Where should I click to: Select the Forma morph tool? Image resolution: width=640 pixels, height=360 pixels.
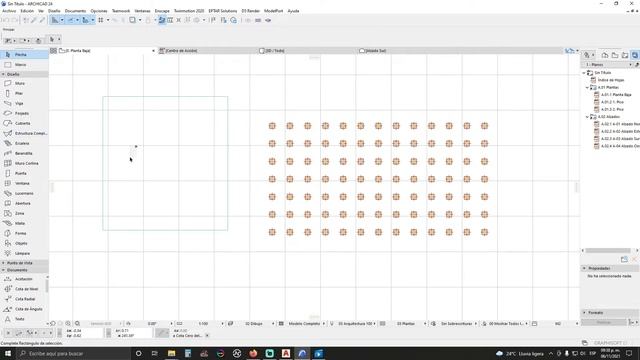[24, 233]
